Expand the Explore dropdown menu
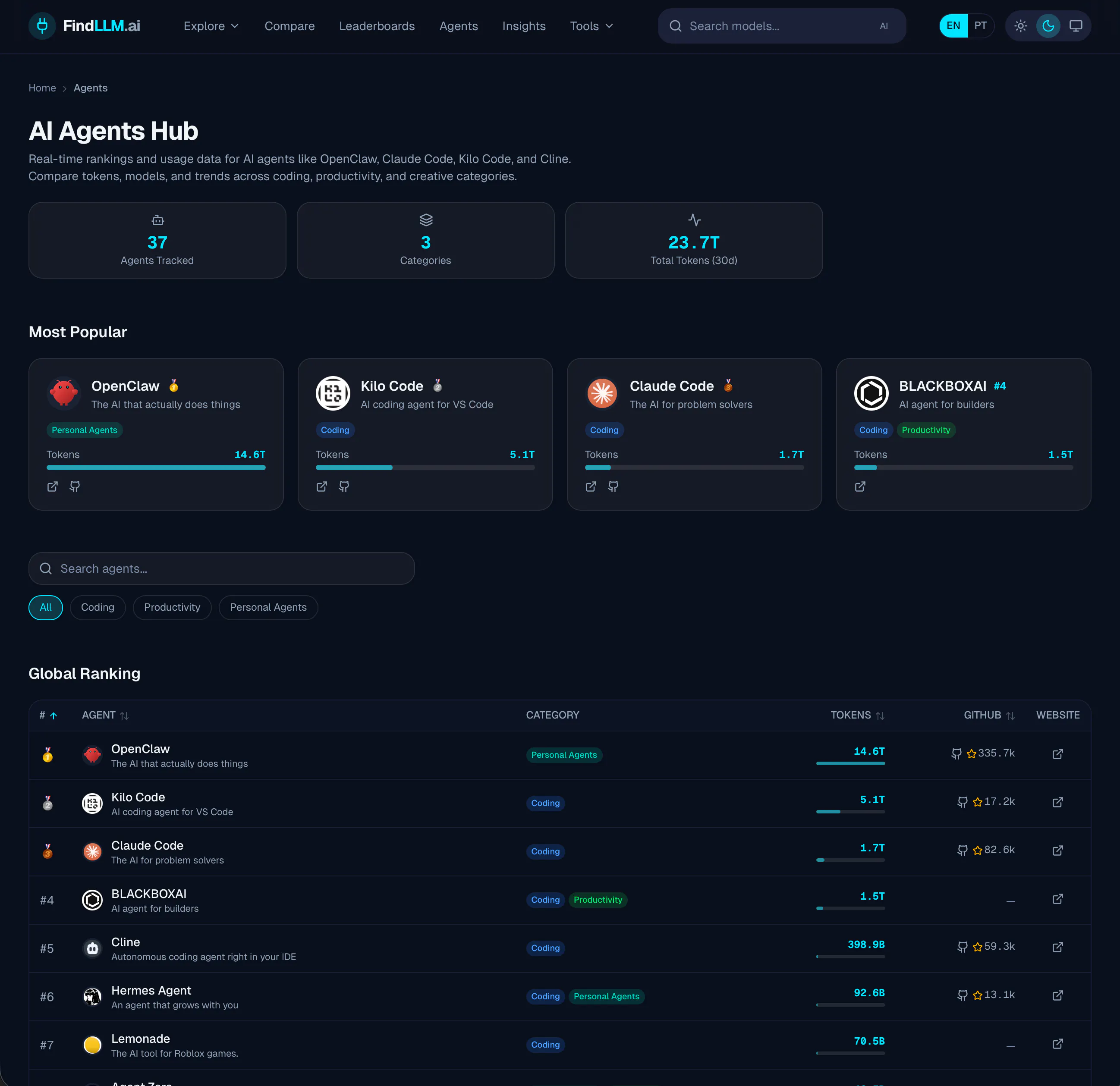This screenshot has width=1120, height=1086. pos(211,26)
